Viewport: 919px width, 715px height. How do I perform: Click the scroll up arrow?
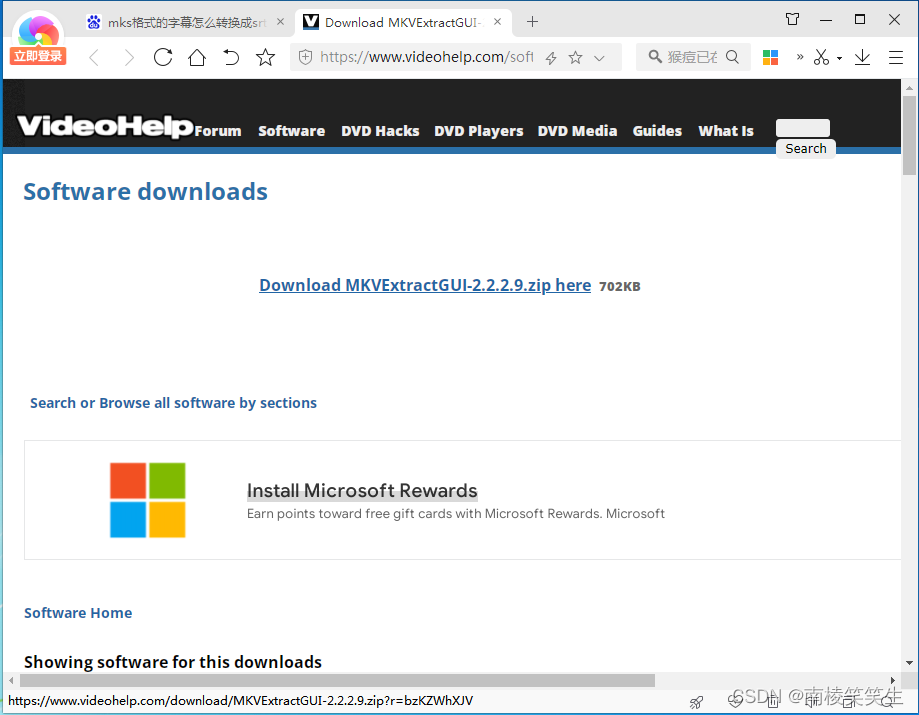(909, 88)
